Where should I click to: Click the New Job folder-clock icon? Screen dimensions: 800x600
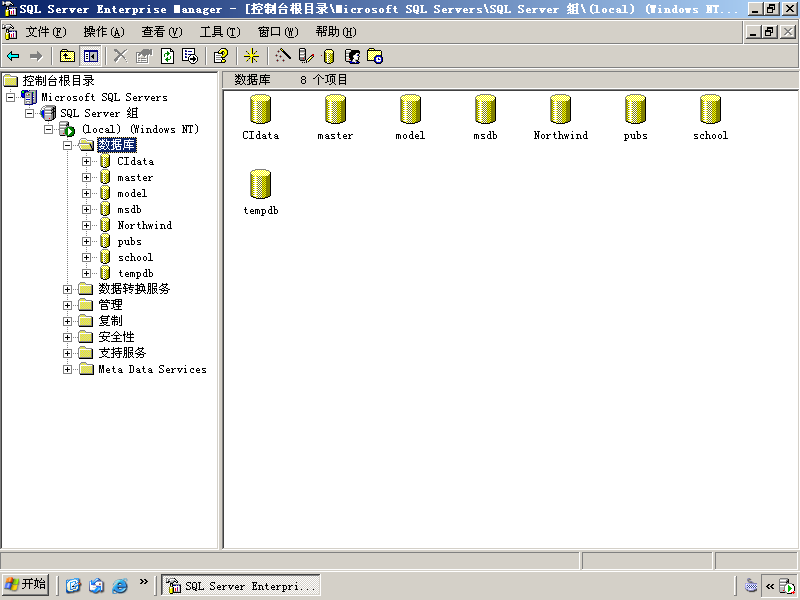[375, 56]
